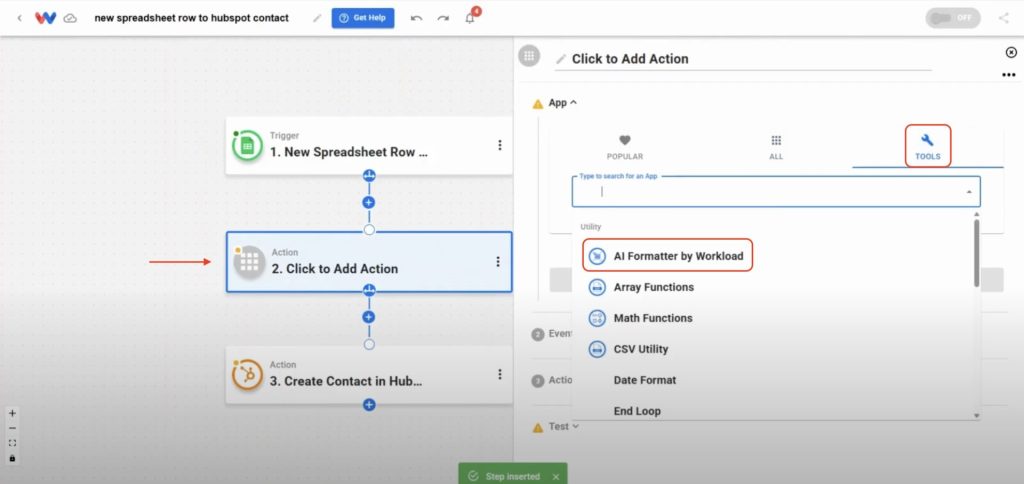The width and height of the screenshot is (1024, 484).
Task: Click the AI Formatter icon
Action: pyautogui.click(x=597, y=256)
